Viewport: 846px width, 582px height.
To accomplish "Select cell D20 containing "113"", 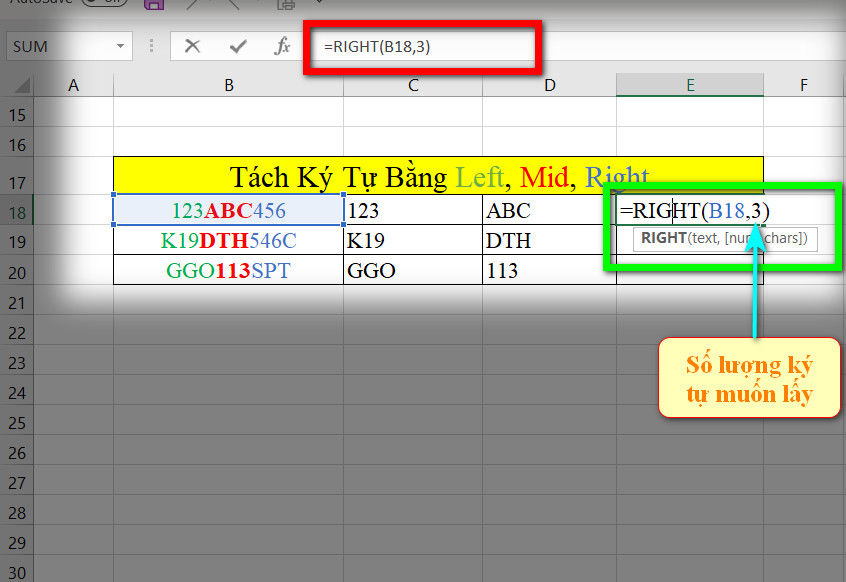I will [x=550, y=270].
